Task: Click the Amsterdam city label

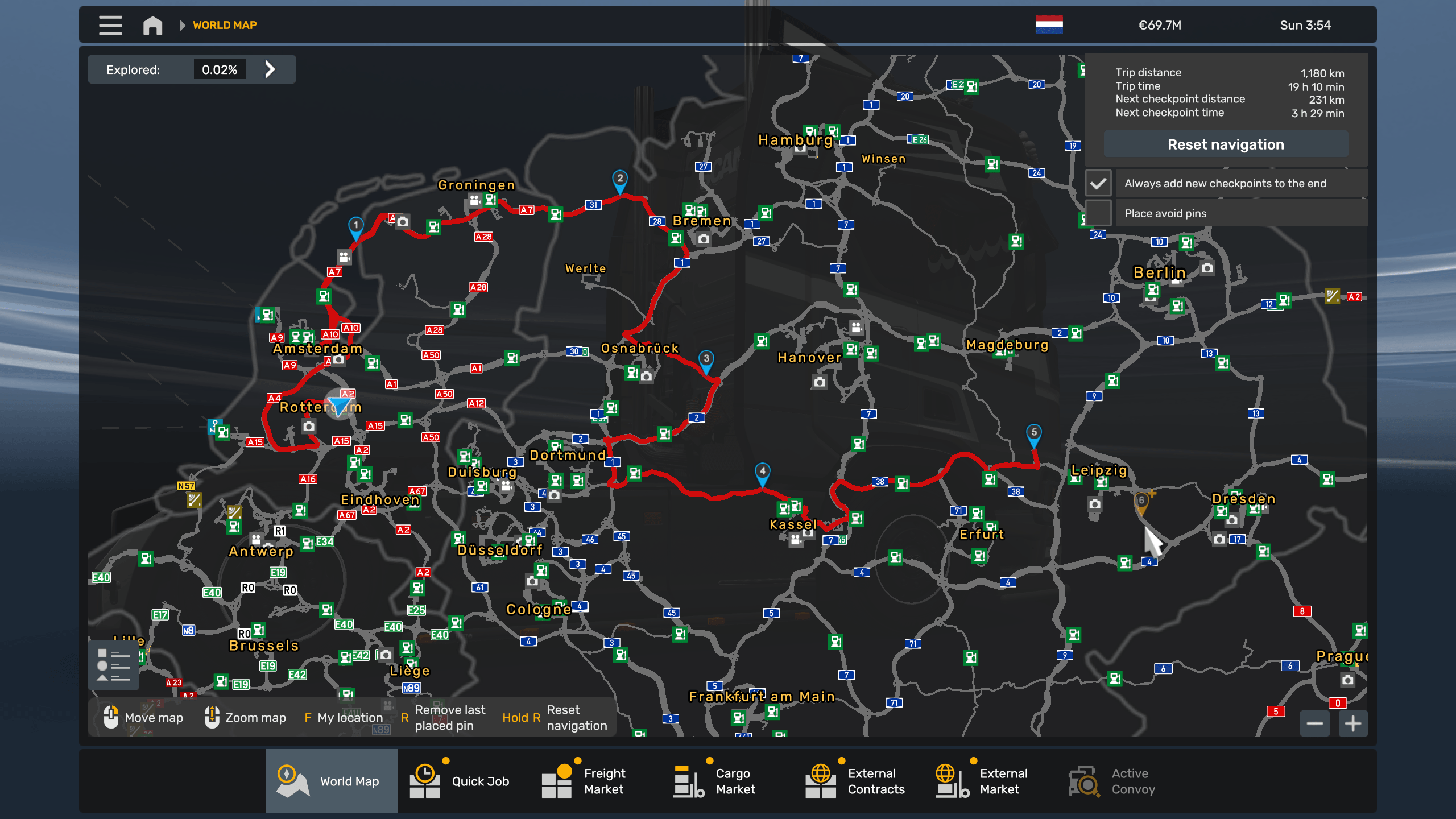Action: (317, 349)
